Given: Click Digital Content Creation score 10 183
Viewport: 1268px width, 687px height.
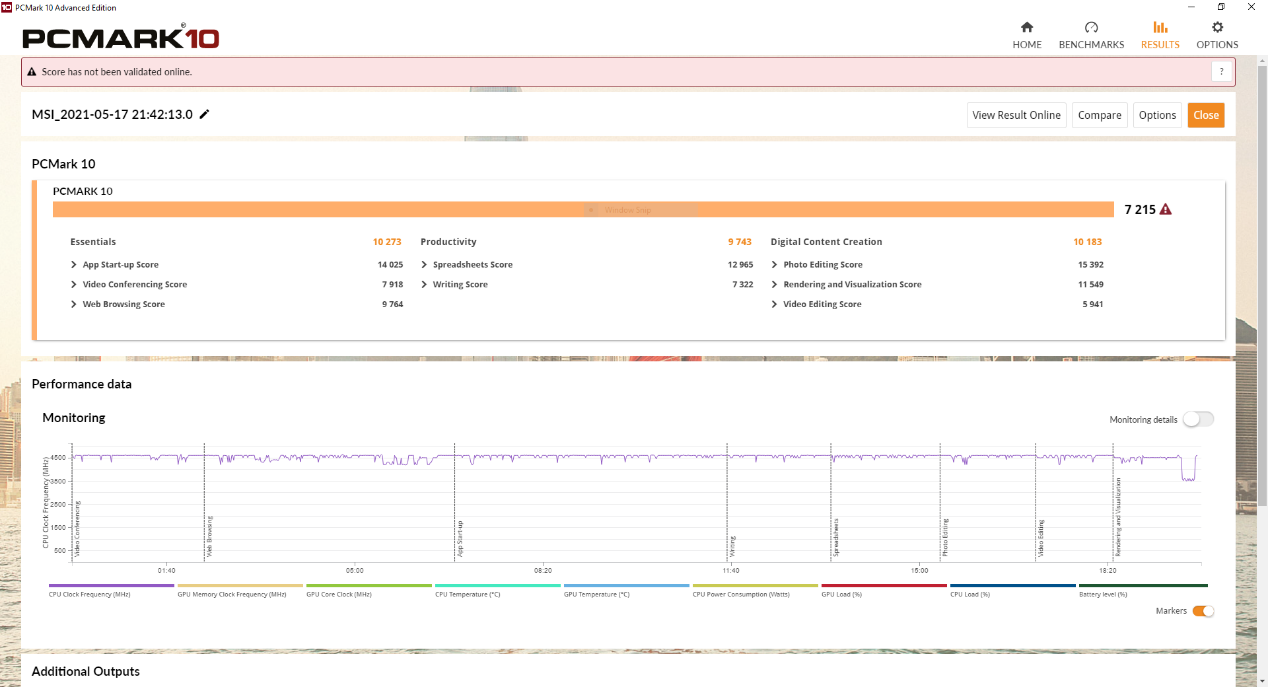Looking at the screenshot, I should (x=1087, y=242).
